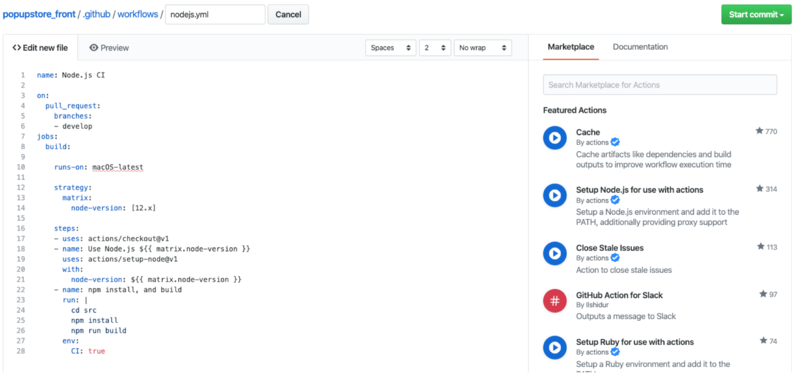Screen dimensions: 800x379
Task: Click the star icon showing 314
Action: coord(760,189)
